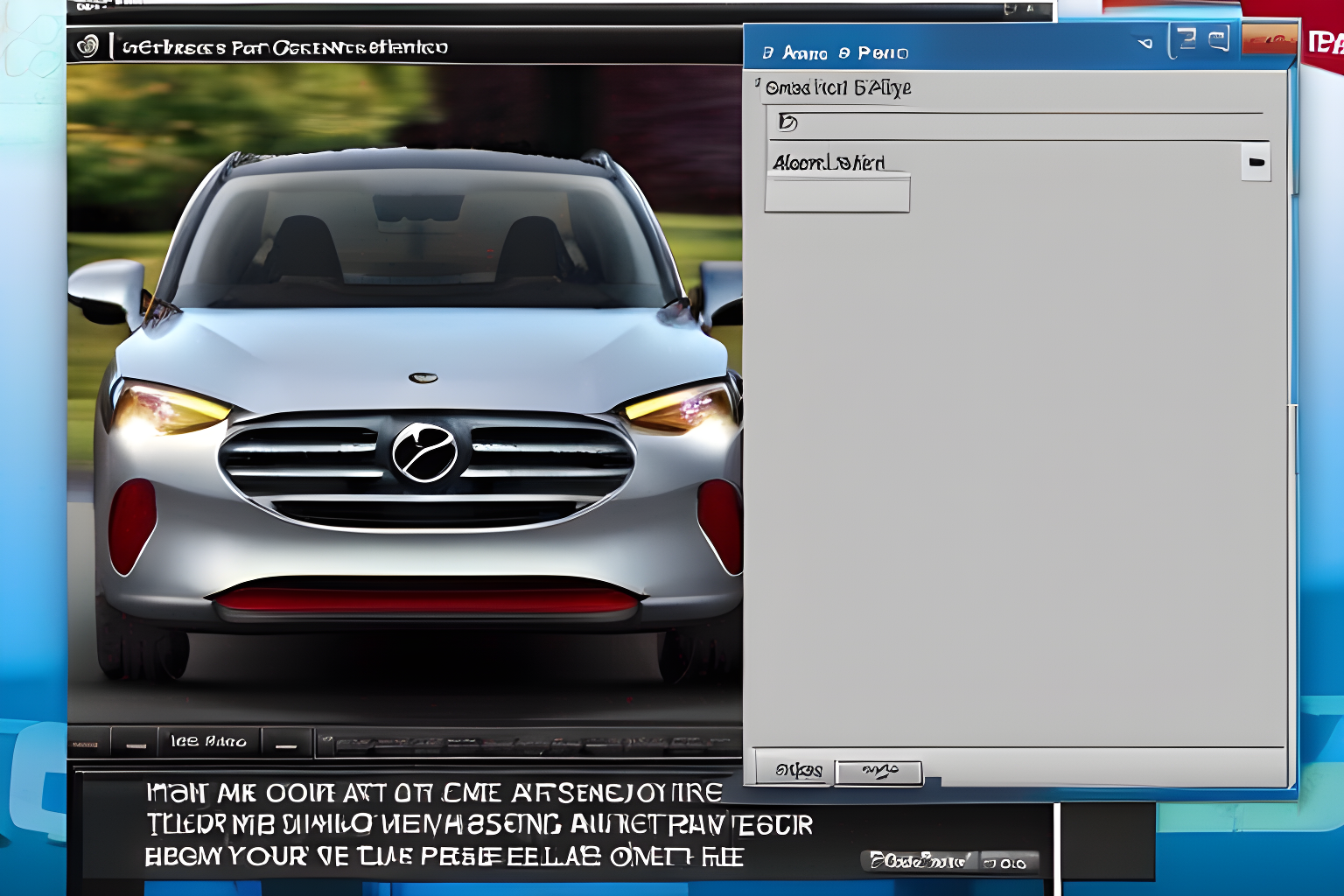The image size is (1344, 896).
Task: Open the dropdown arrow beside 'Aloon' field
Action: [1256, 162]
